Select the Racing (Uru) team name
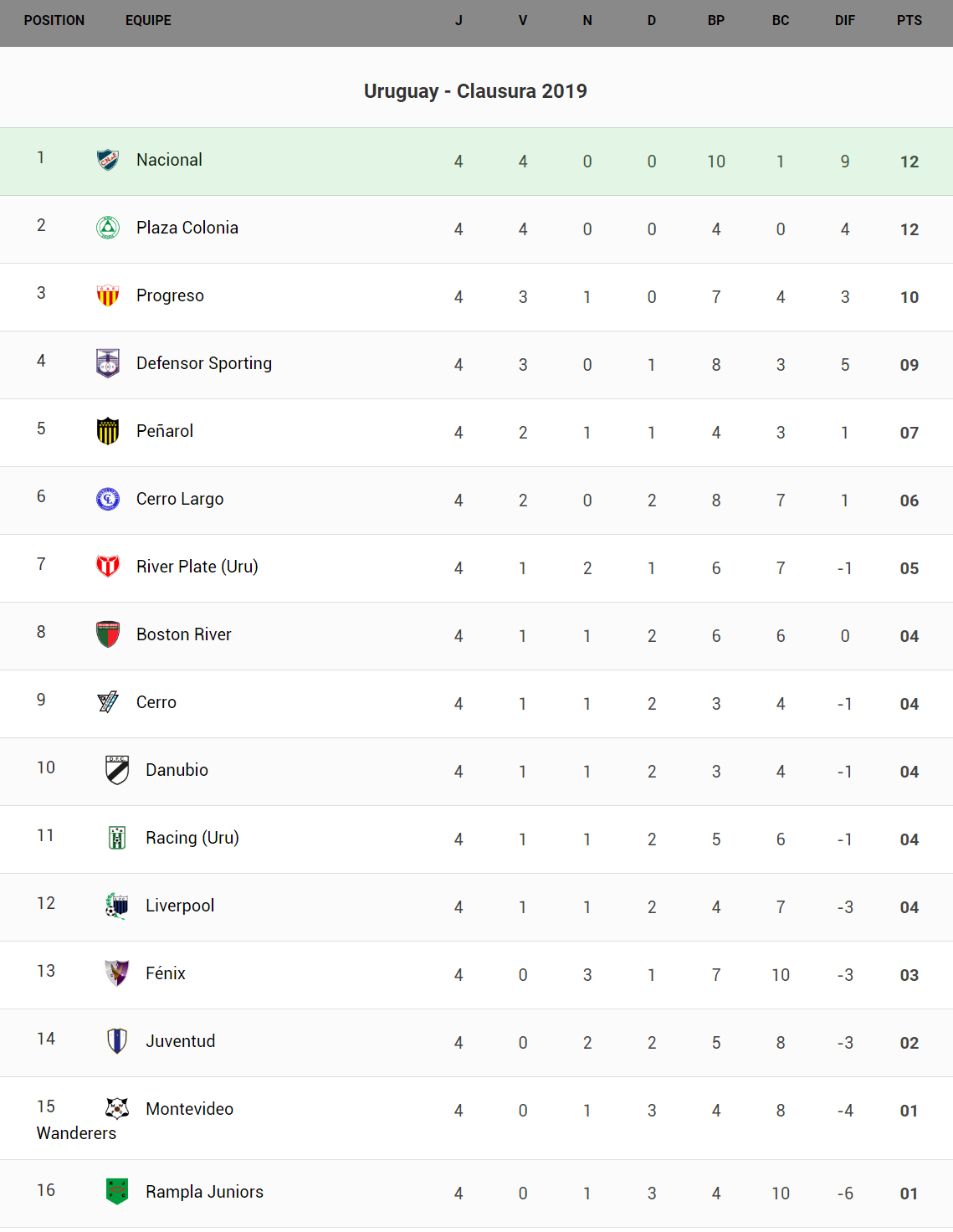 tap(192, 838)
